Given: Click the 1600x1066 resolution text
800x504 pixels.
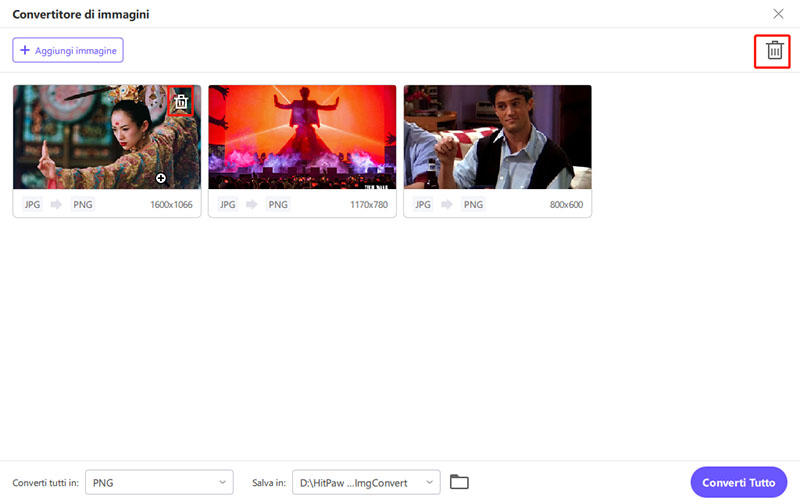Looking at the screenshot, I should 171,205.
